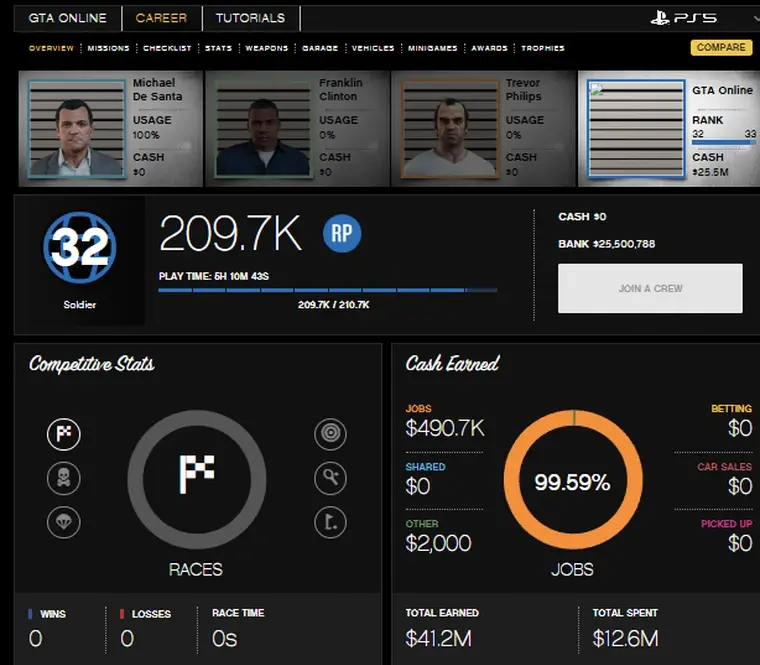The image size is (760, 665).
Task: Select the Races checkered flag stat icon
Action: 63,434
